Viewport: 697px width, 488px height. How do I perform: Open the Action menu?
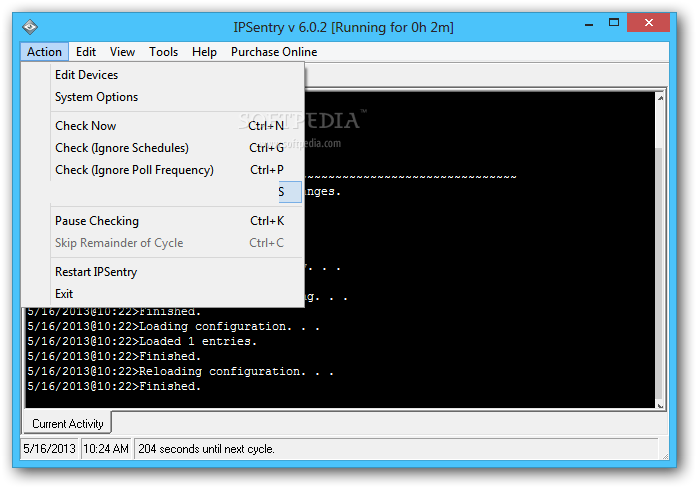[x=44, y=52]
